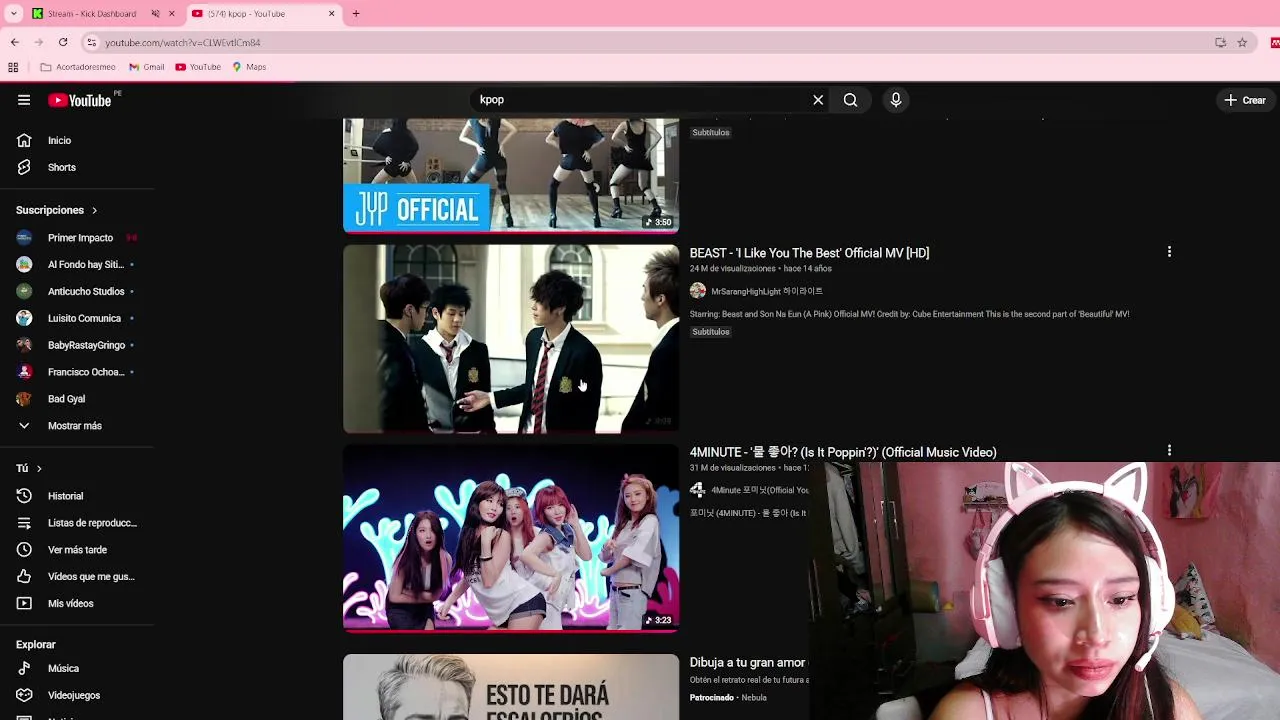Open the tab search dropdown
Image resolution: width=1280 pixels, height=720 pixels.
[14, 14]
